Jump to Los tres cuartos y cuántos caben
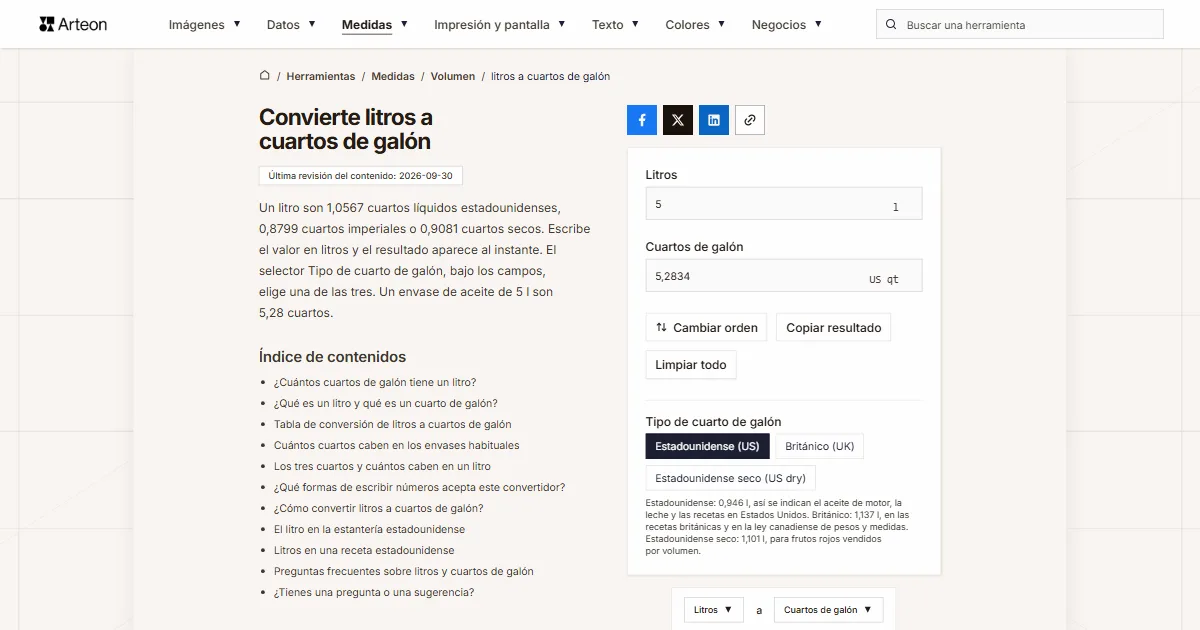1200x630 pixels. pyautogui.click(x=382, y=466)
